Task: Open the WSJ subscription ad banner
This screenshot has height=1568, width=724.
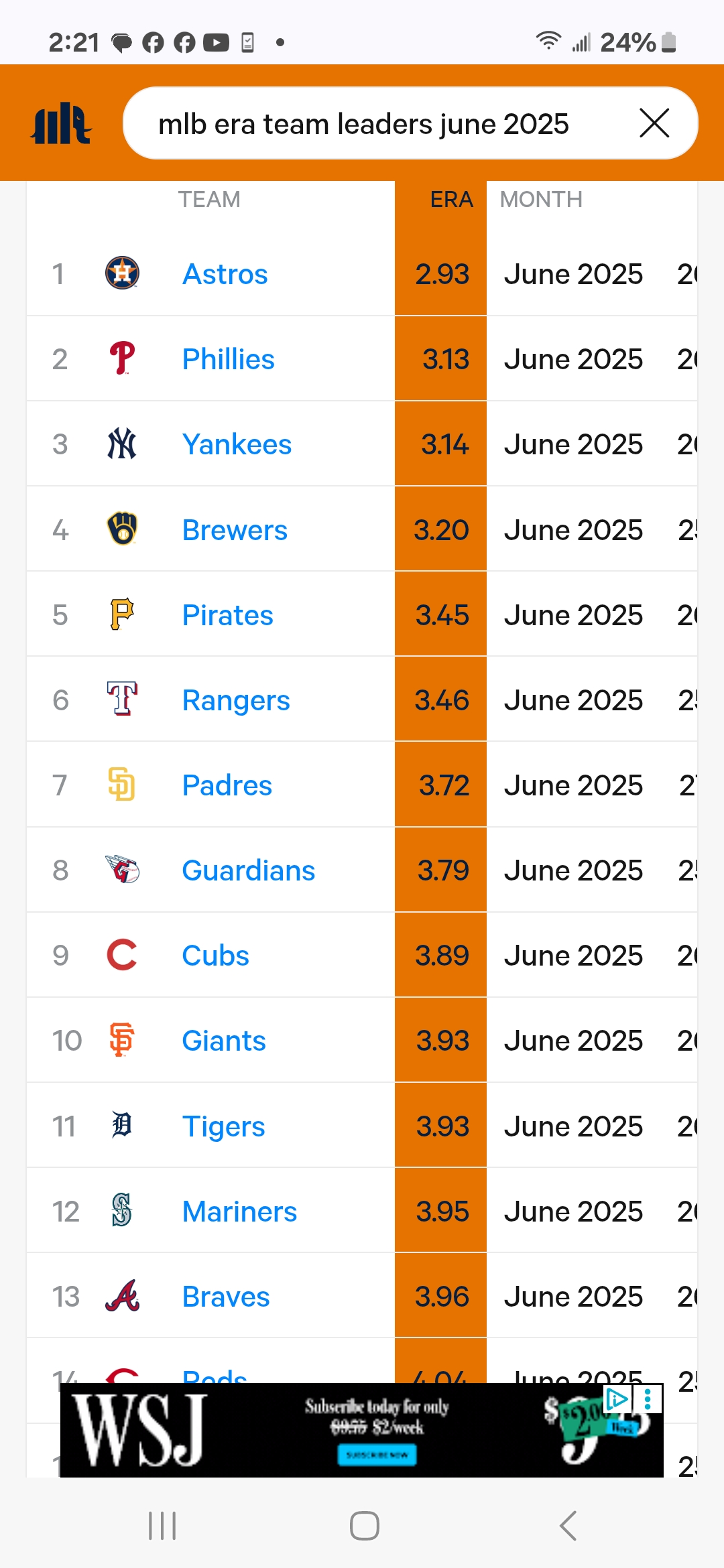Action: [x=362, y=1431]
